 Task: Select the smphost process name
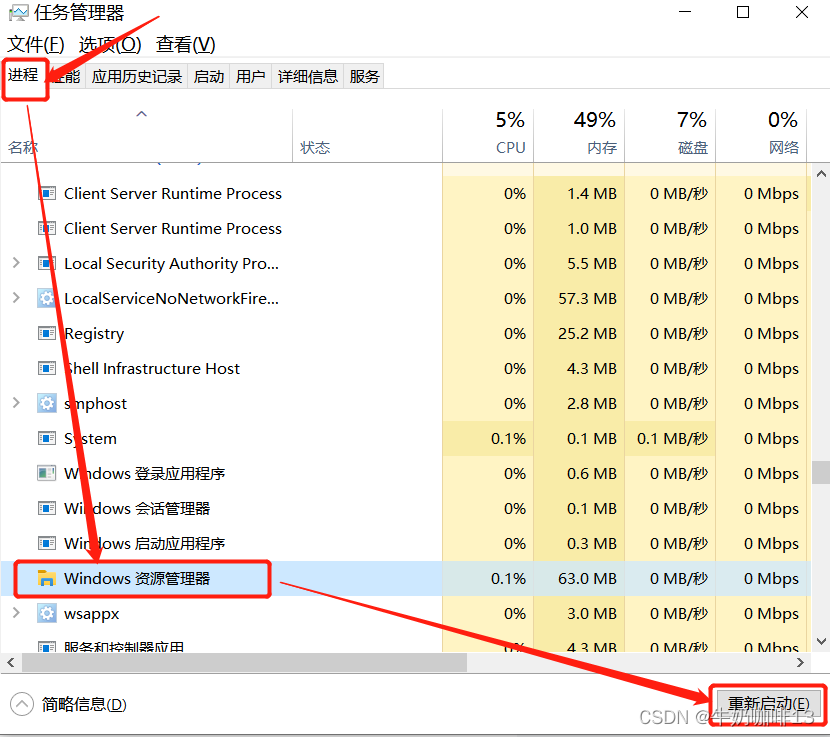click(x=95, y=404)
